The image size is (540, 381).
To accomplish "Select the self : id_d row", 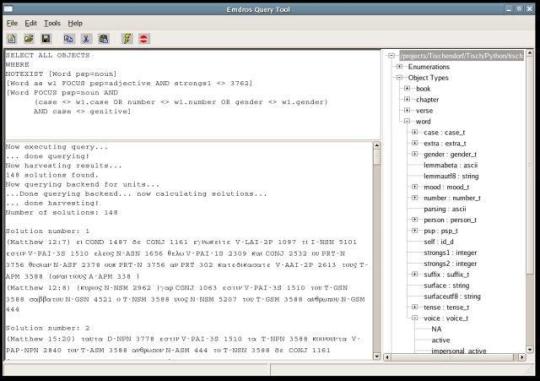I will 438,242.
